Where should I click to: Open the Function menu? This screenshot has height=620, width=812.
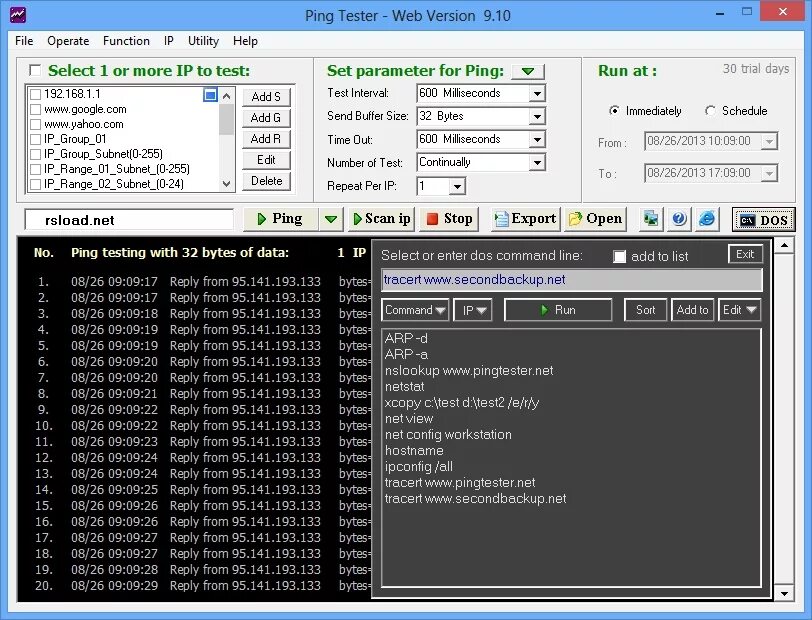tap(126, 41)
